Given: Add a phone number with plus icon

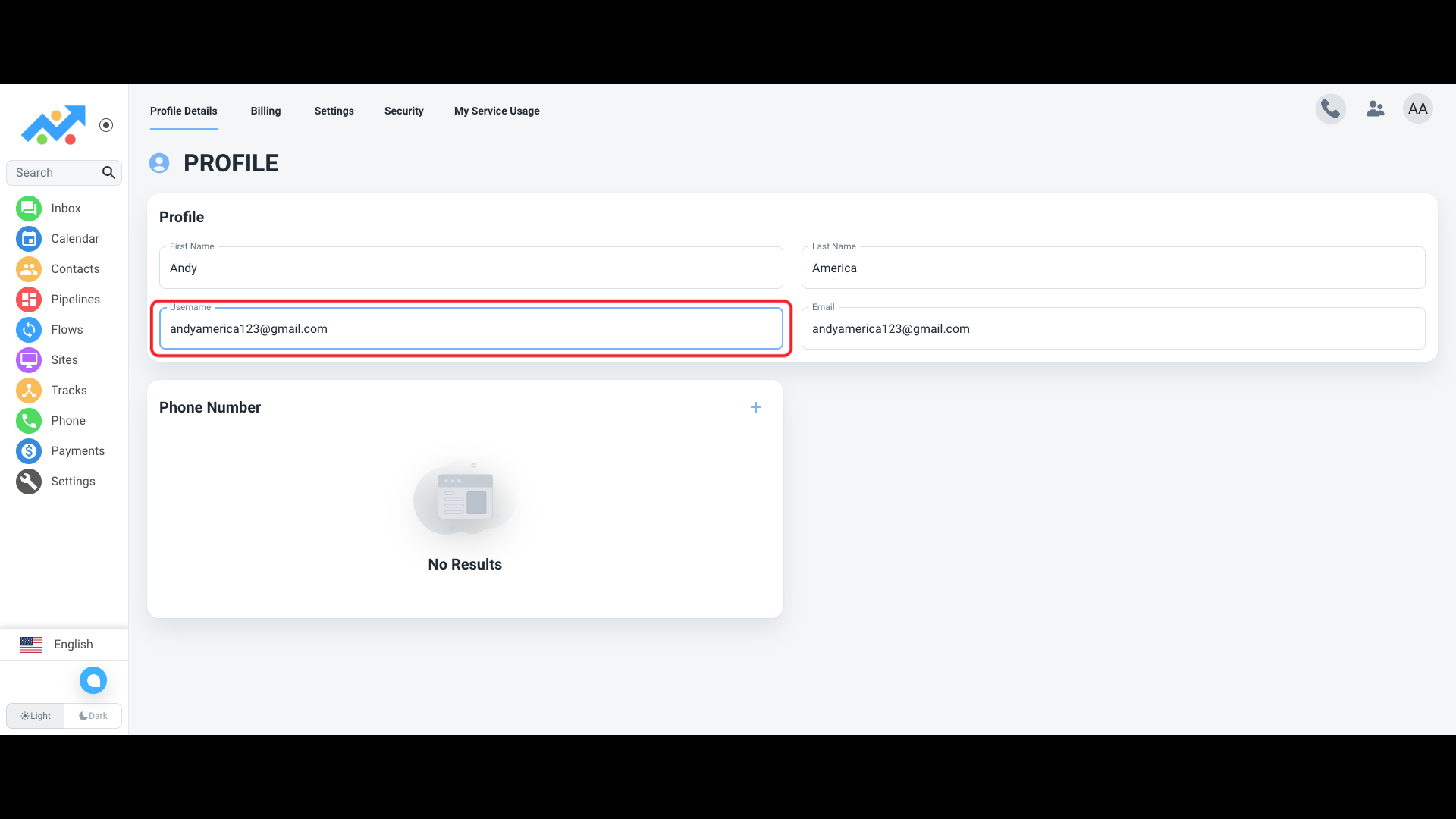Looking at the screenshot, I should click(x=756, y=407).
